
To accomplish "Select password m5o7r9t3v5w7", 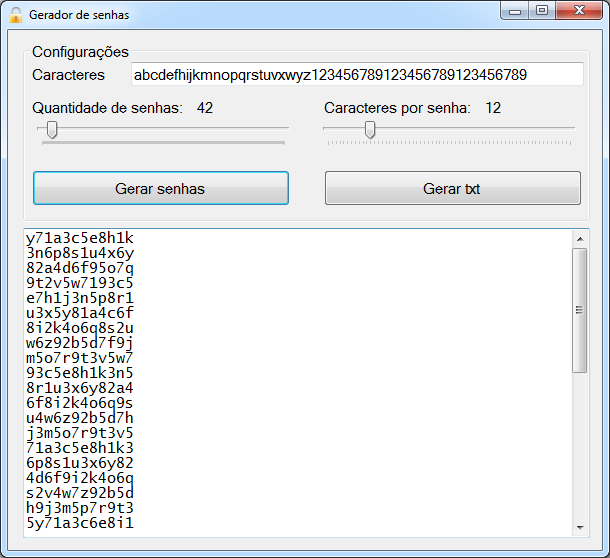I will point(80,358).
